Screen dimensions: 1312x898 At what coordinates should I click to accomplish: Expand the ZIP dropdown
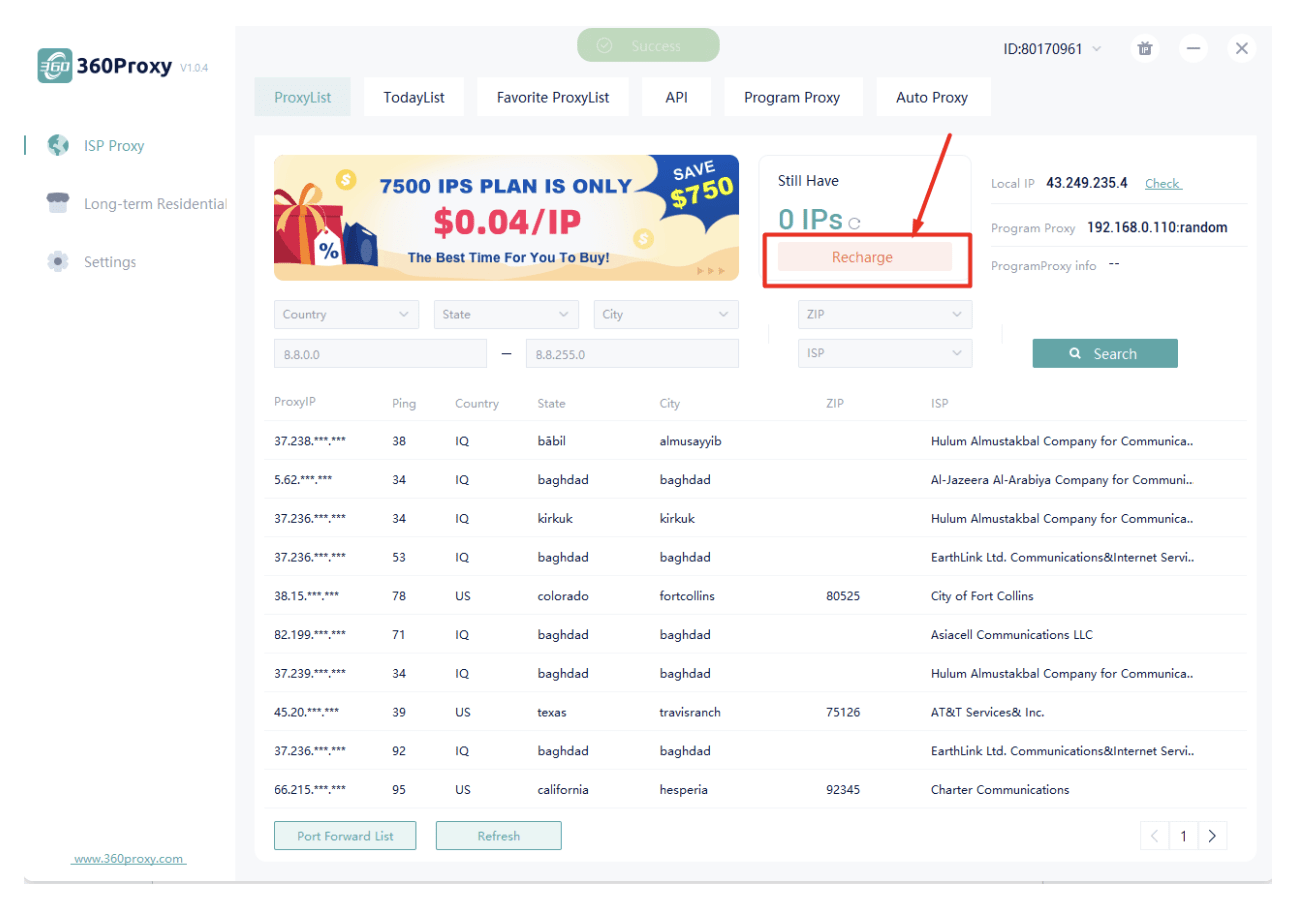[x=884, y=314]
